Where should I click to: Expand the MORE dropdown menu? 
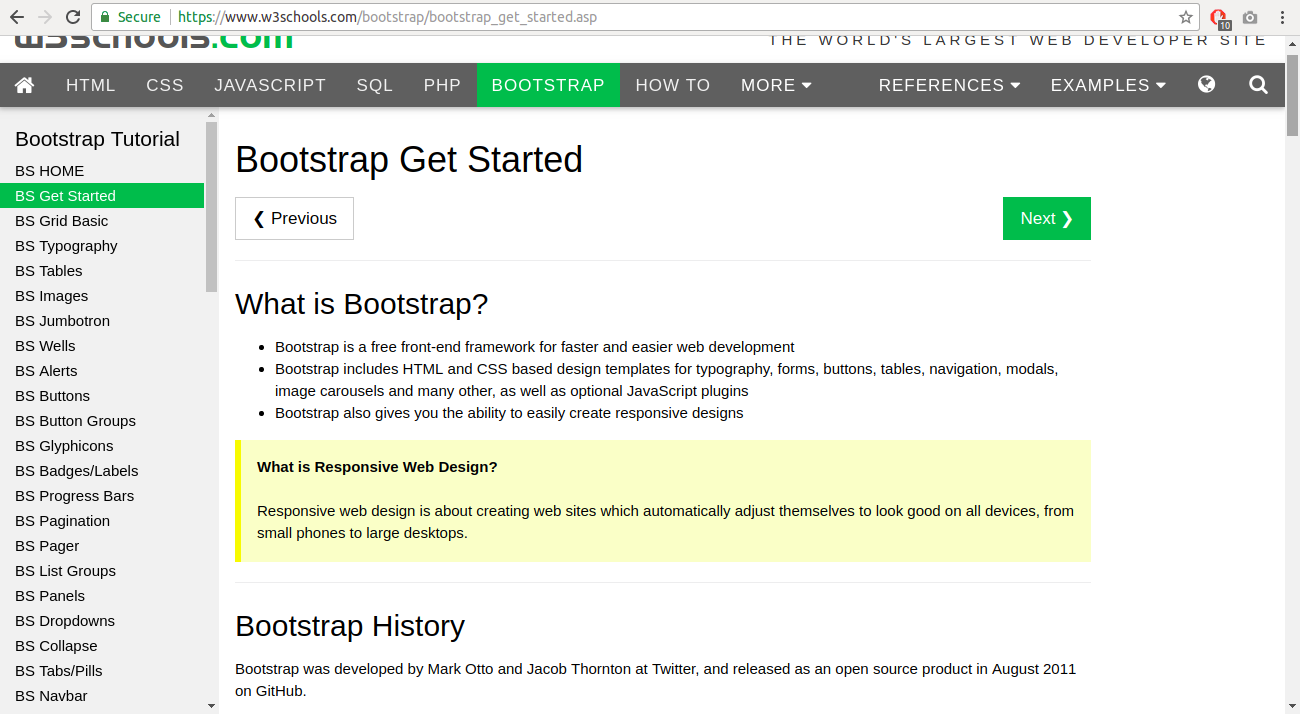point(776,85)
